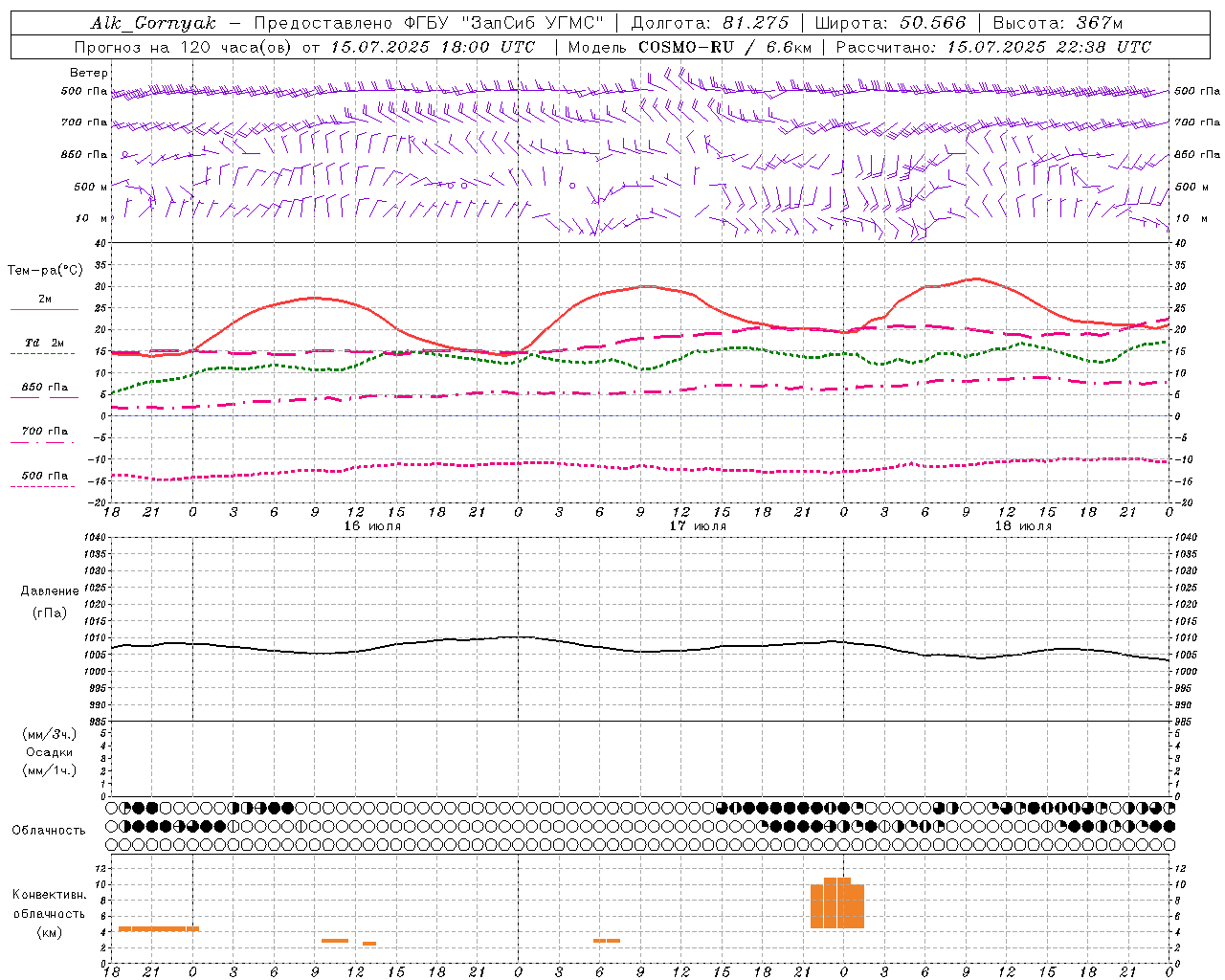Click the tallest orange convective cloud bar

837,902
